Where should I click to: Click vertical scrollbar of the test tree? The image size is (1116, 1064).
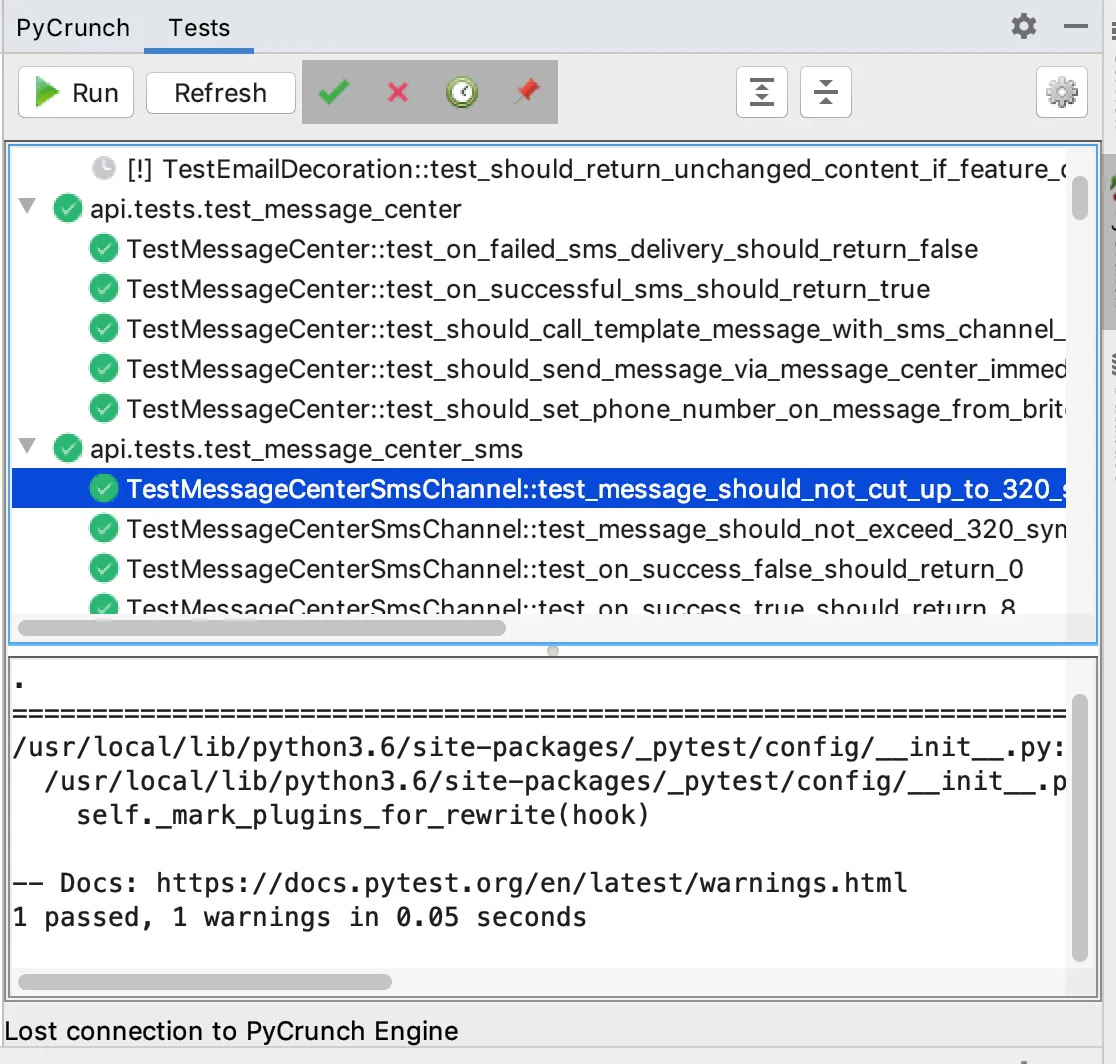click(x=1080, y=198)
